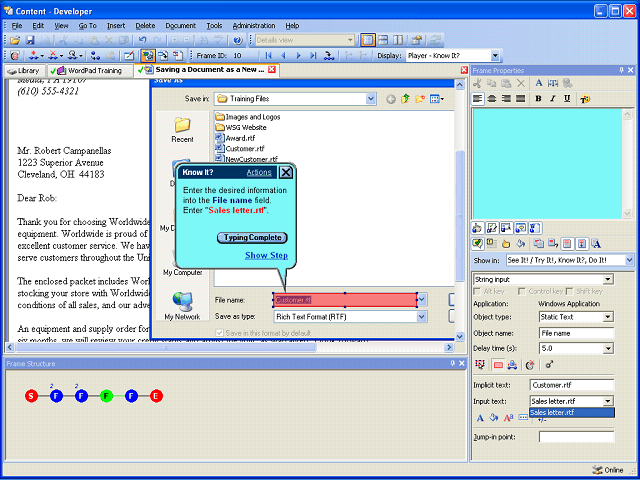640x480 pixels.
Task: Click the blue A icon below Input text
Action: coord(480,418)
